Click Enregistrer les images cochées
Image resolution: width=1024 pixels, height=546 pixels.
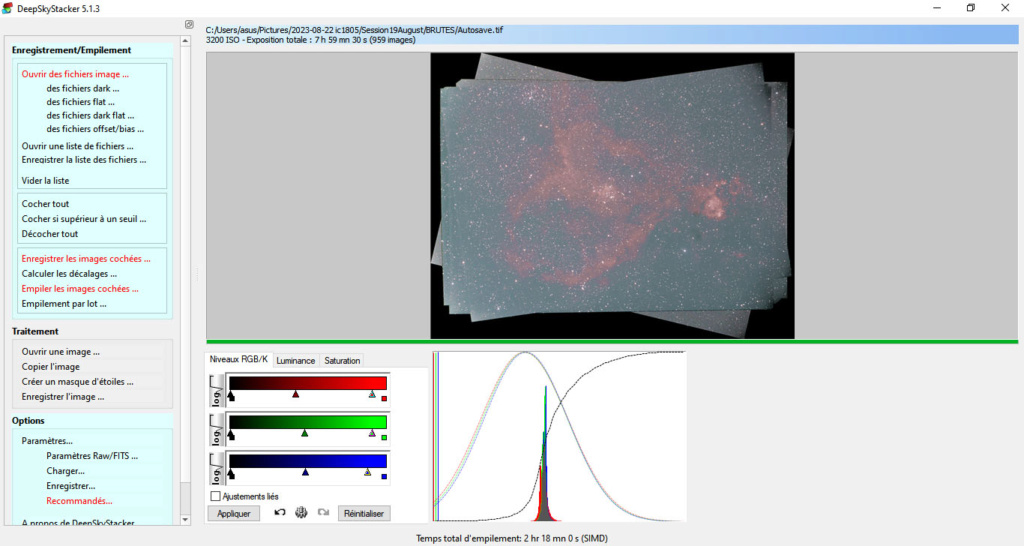tap(86, 259)
